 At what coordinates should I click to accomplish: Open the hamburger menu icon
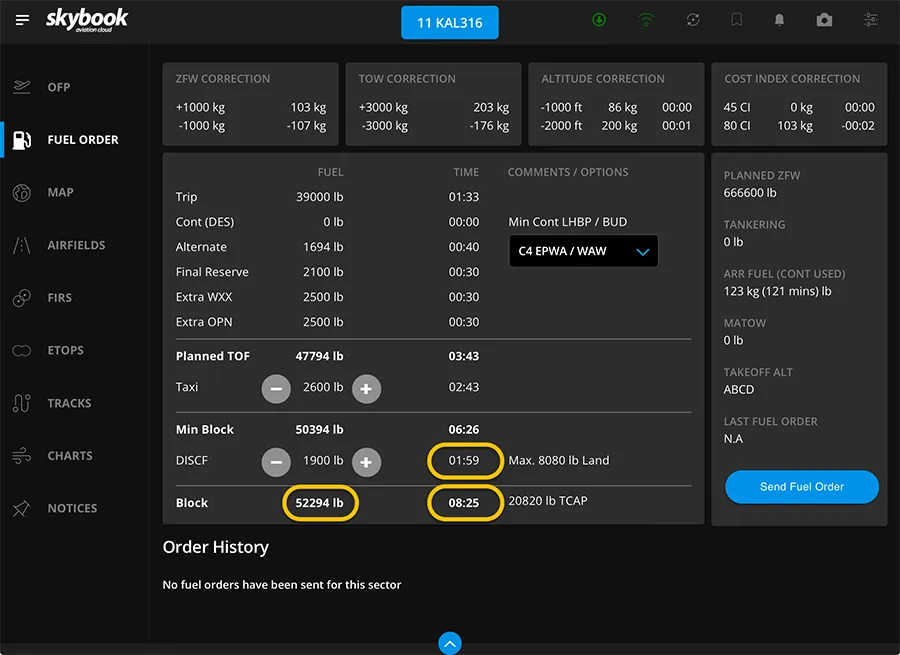22,20
